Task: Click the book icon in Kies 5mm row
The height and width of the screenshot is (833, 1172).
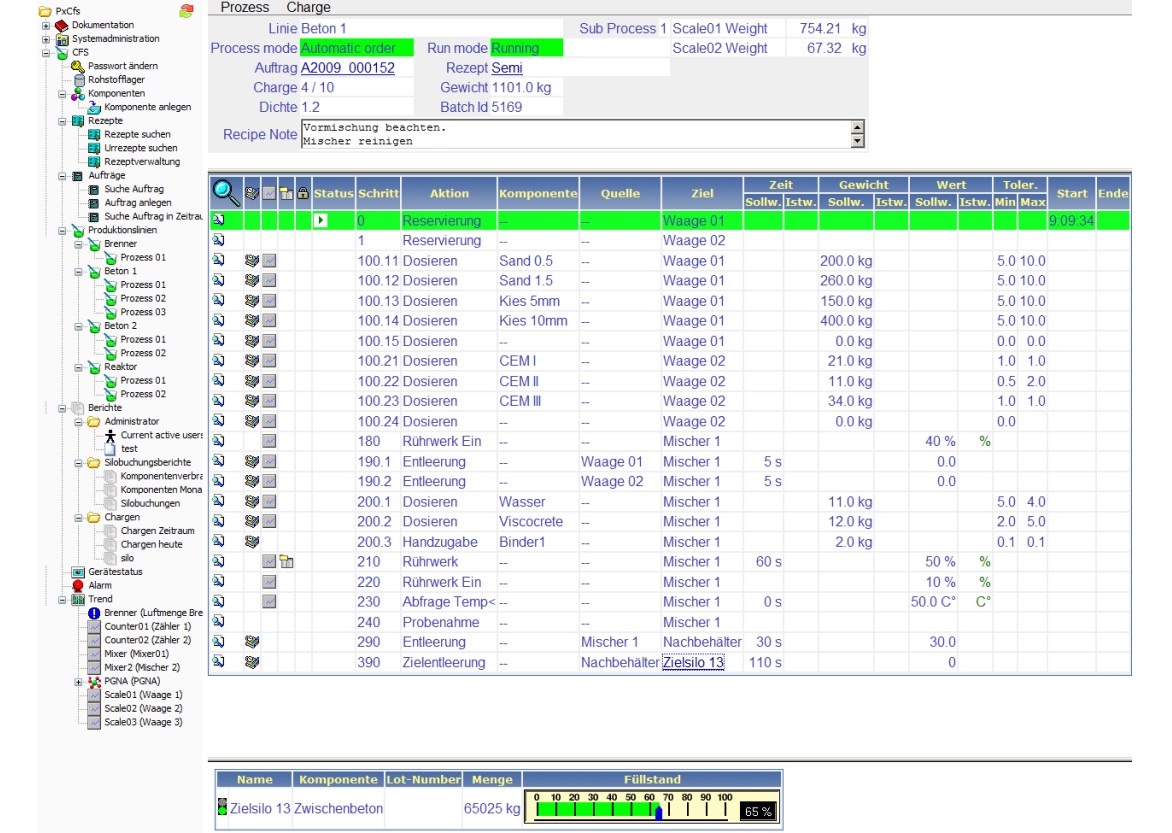Action: point(251,301)
